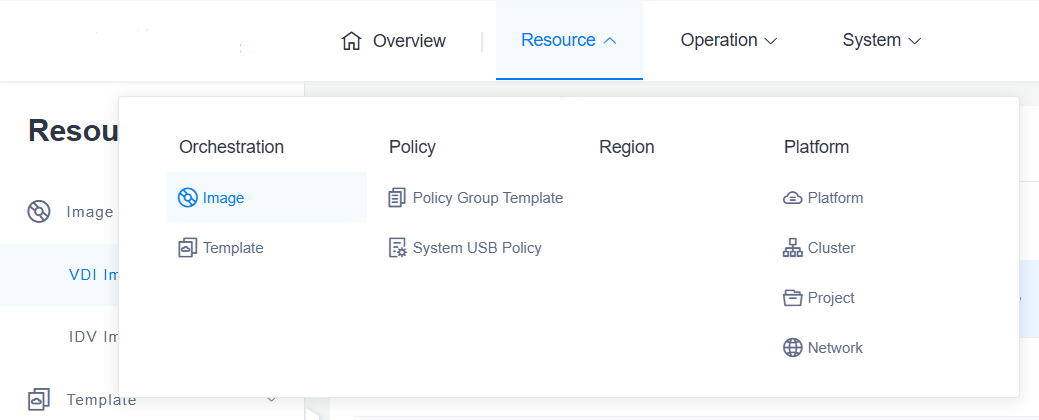Click the Template icon in Orchestration column

click(x=187, y=248)
